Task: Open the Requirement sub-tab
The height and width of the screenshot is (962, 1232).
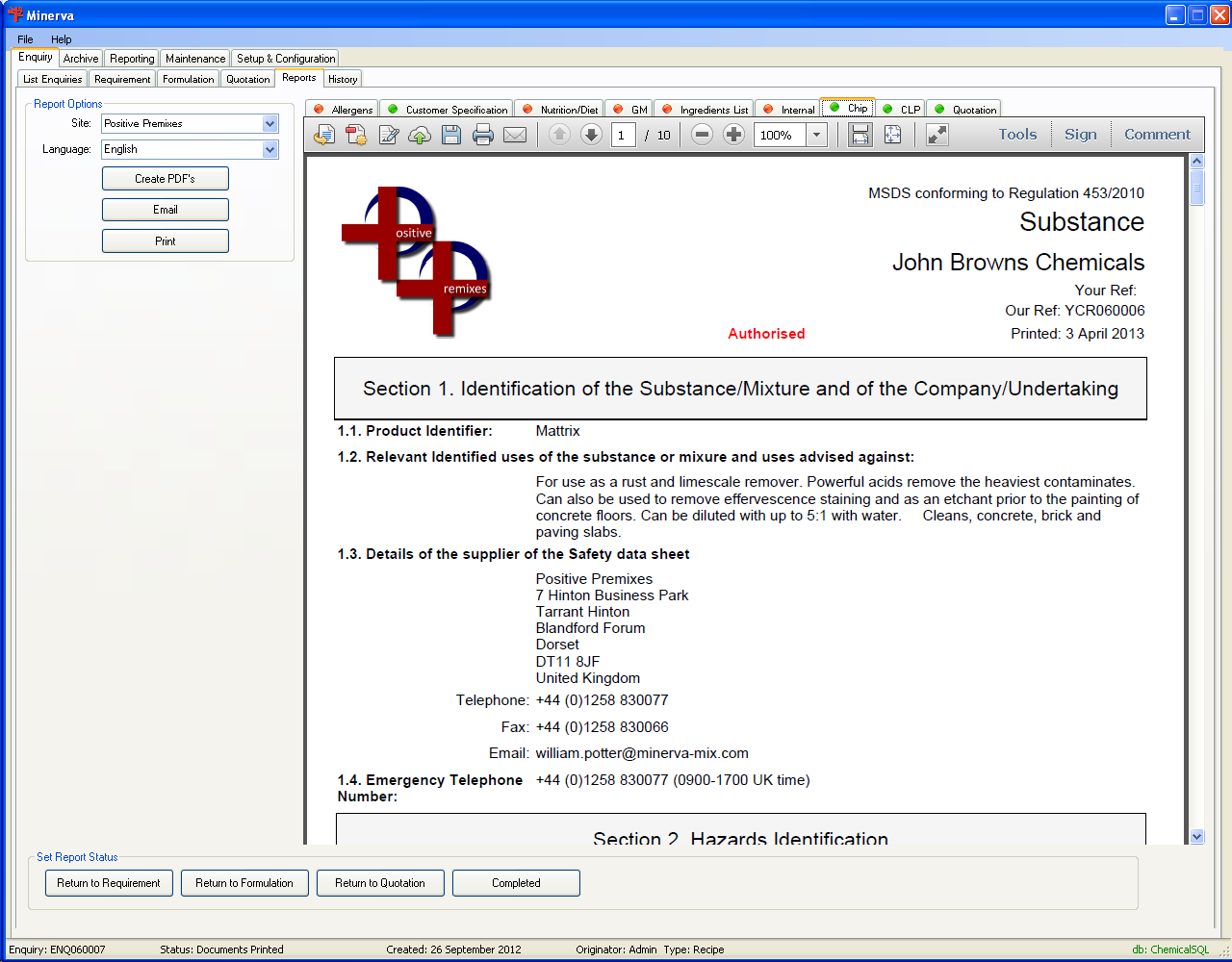Action: 122,79
